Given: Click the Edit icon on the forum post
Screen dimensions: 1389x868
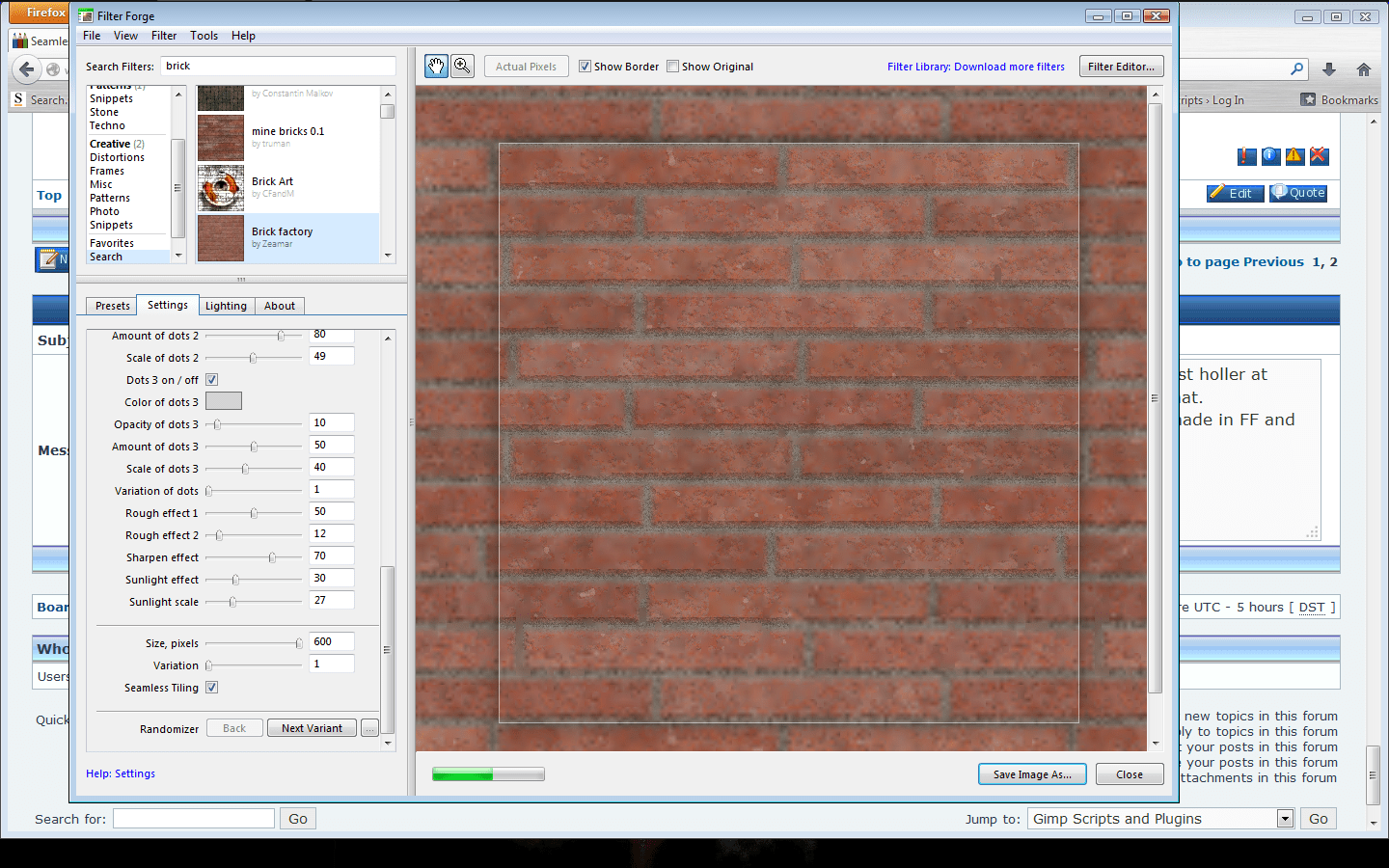Looking at the screenshot, I should coord(1234,193).
